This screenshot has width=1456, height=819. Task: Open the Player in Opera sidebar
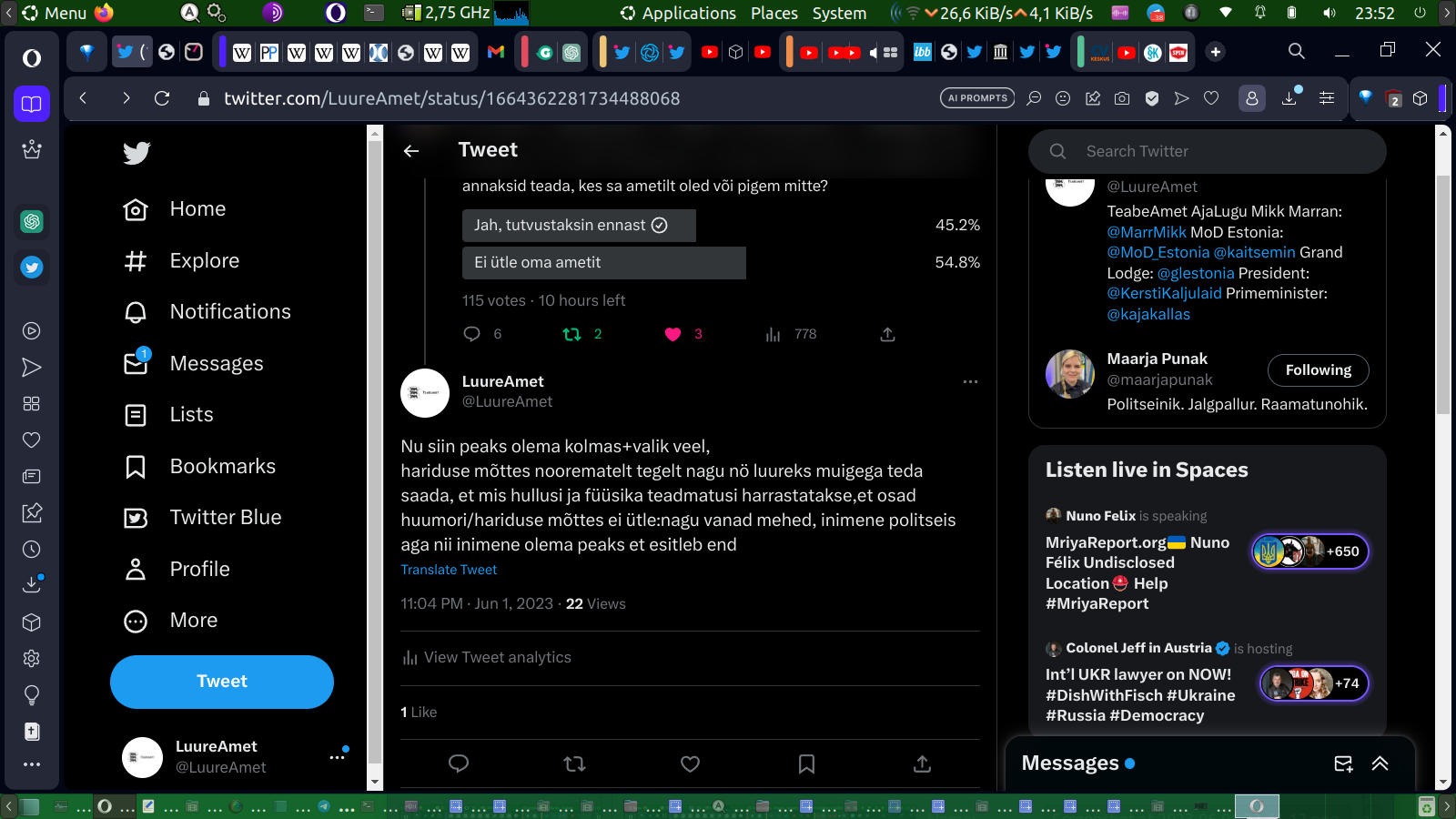(32, 331)
